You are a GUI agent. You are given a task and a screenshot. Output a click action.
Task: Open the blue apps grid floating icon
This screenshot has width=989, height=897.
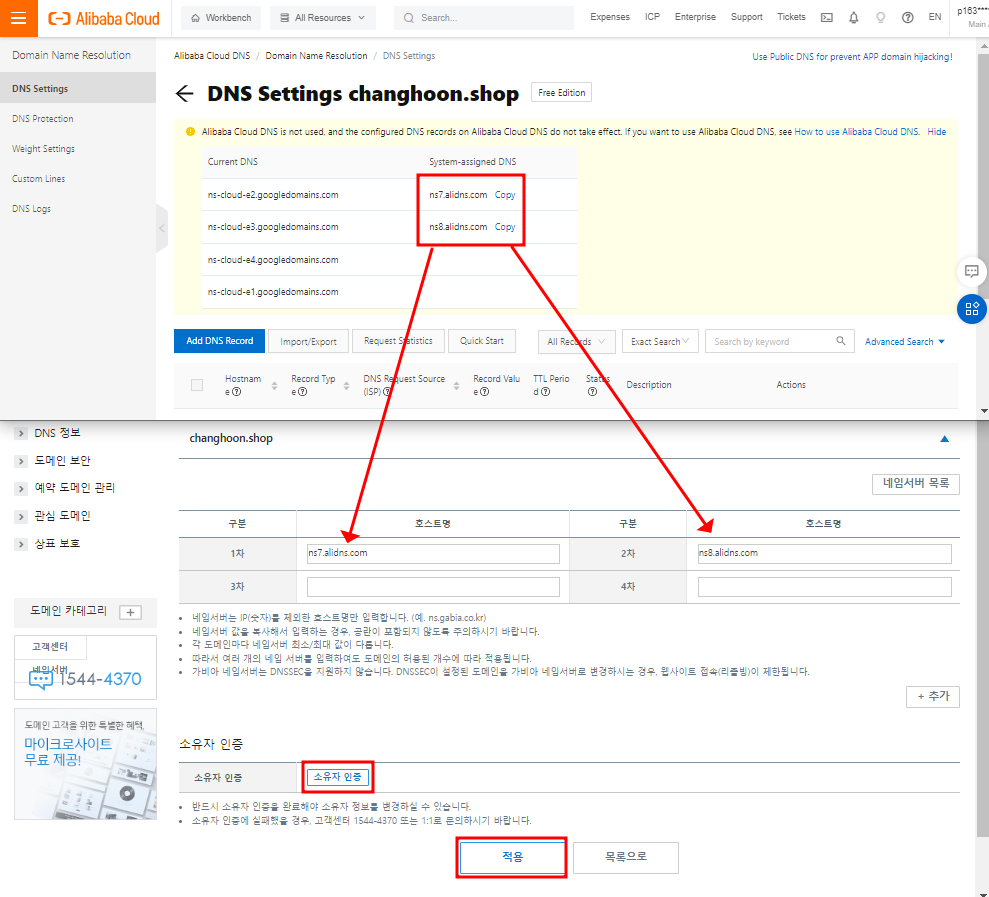point(972,309)
